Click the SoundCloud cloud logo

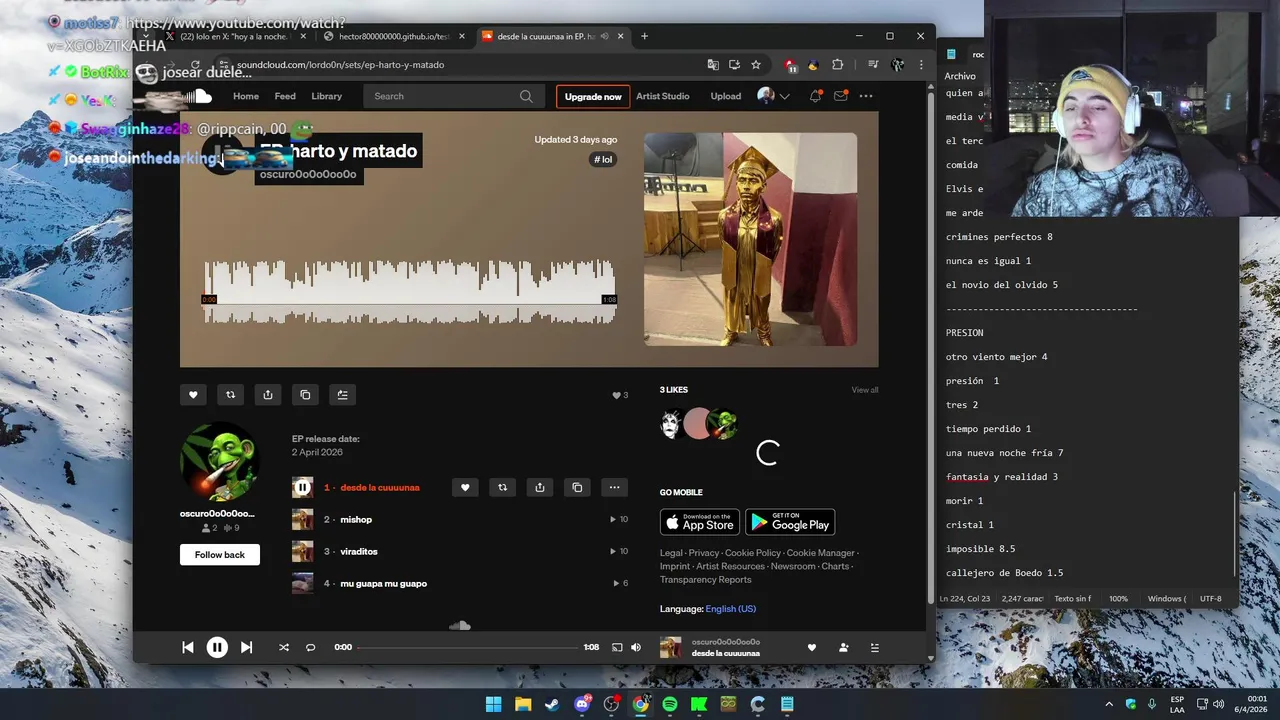[196, 96]
